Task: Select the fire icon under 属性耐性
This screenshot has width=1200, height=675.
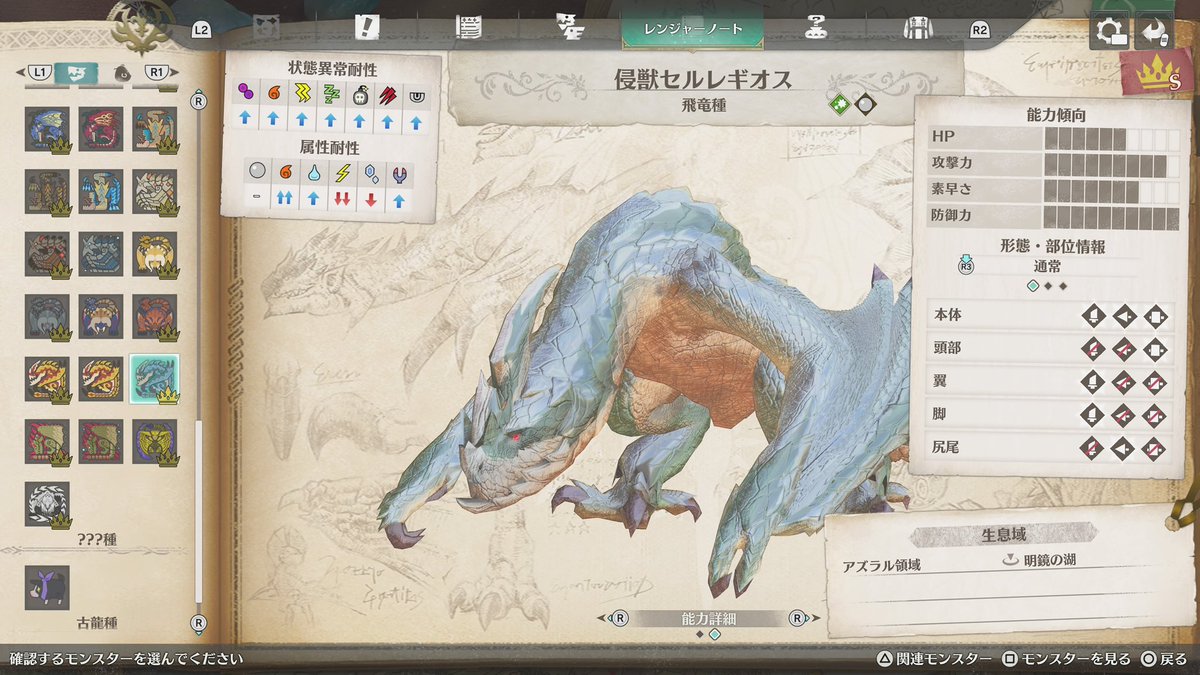Action: (285, 174)
